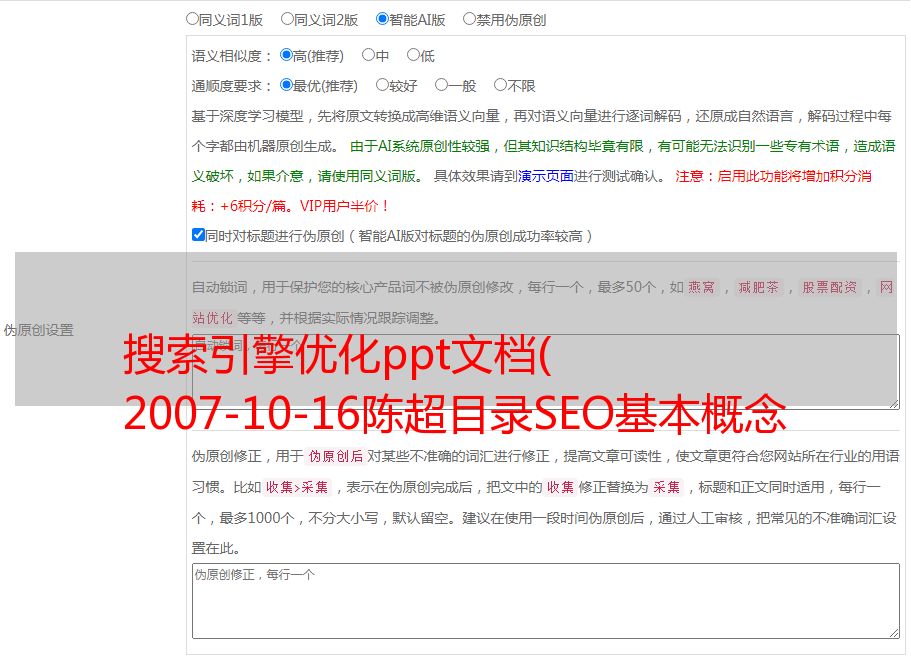
Task: Set 通顺度要求 to 一般
Action: pos(442,85)
